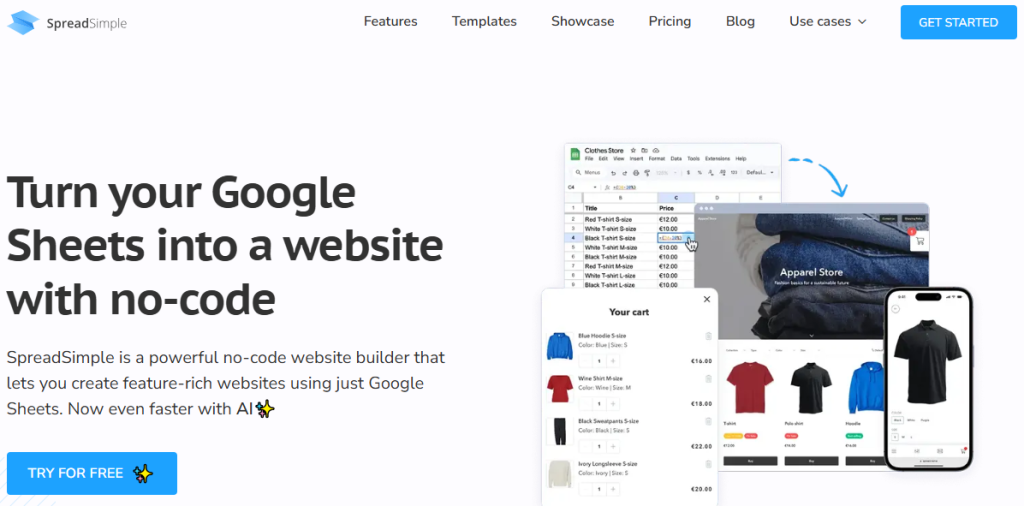Select column C header in the sheet
Image resolution: width=1024 pixels, height=506 pixels.
(x=676, y=197)
